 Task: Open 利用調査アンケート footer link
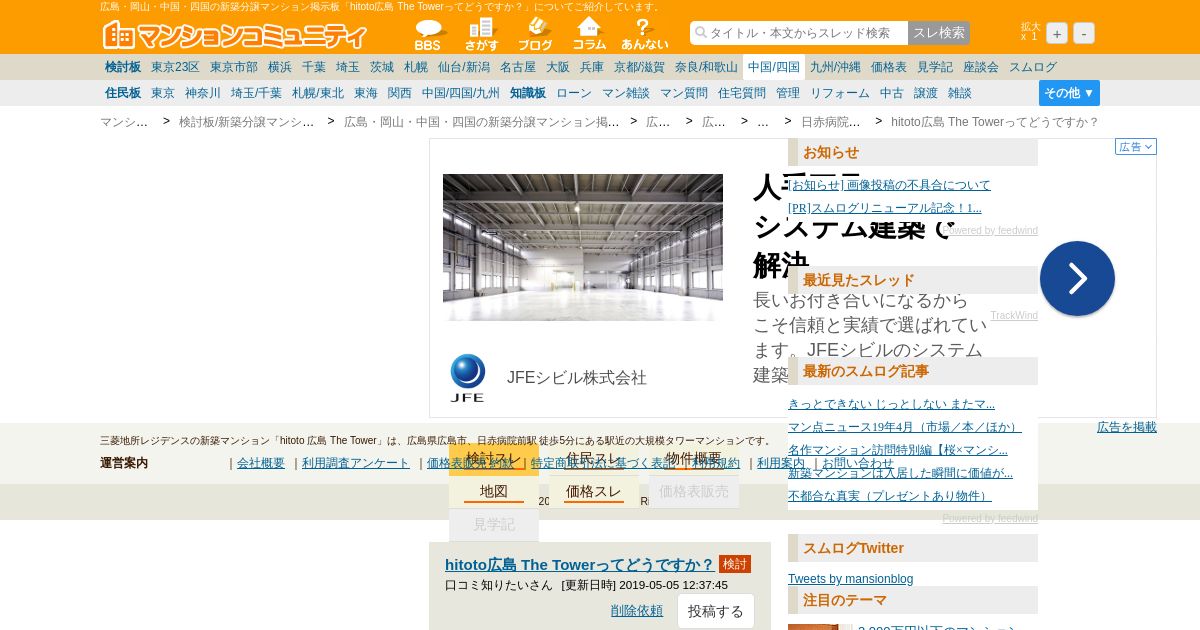356,463
